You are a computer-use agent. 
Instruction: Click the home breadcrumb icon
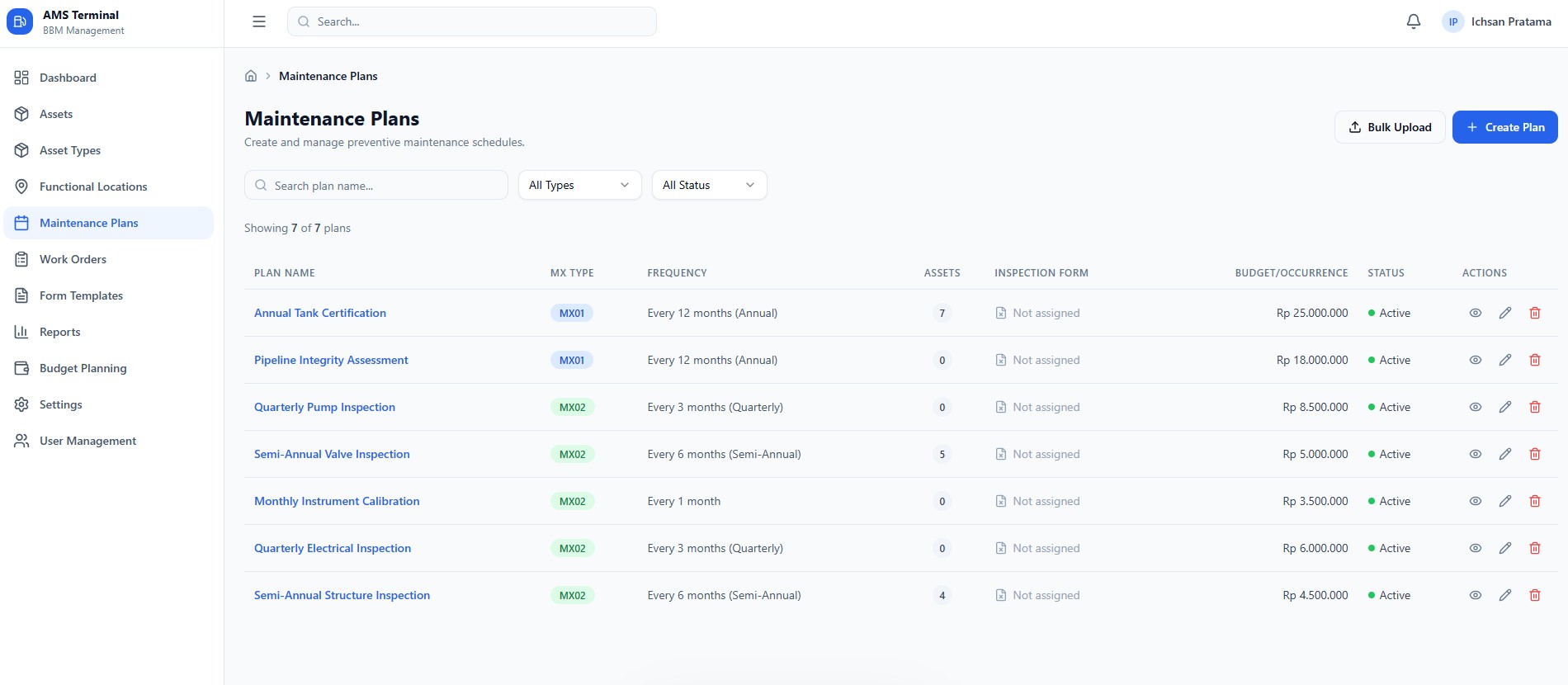coord(251,76)
